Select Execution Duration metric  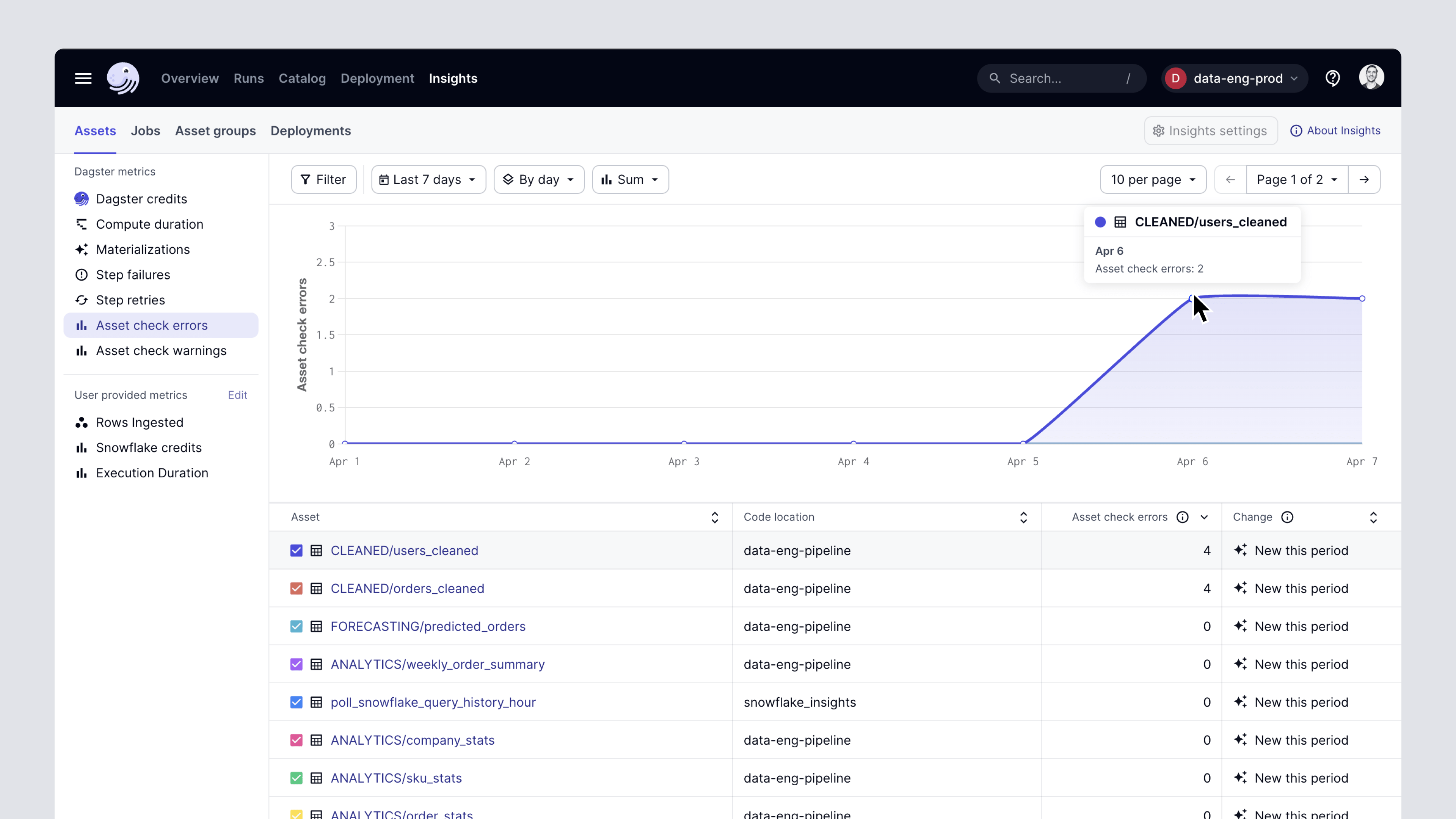pyautogui.click(x=160, y=473)
